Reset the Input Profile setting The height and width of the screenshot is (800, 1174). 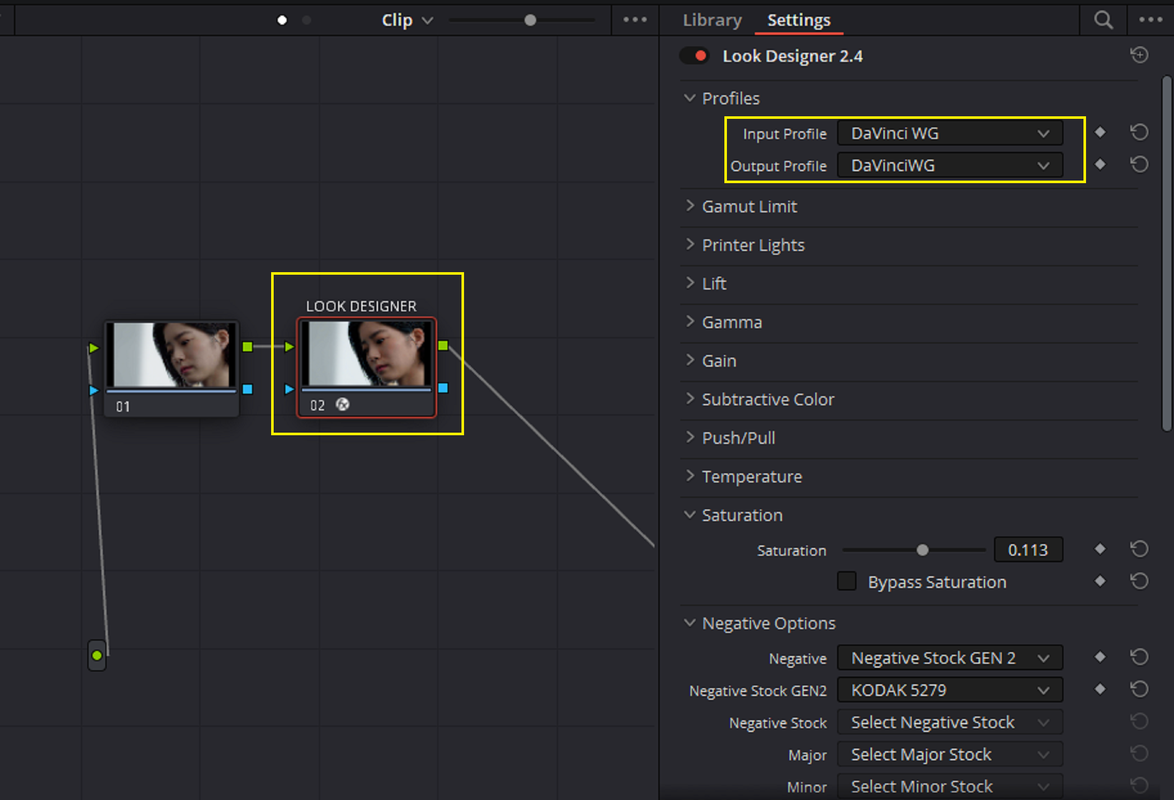tap(1139, 133)
